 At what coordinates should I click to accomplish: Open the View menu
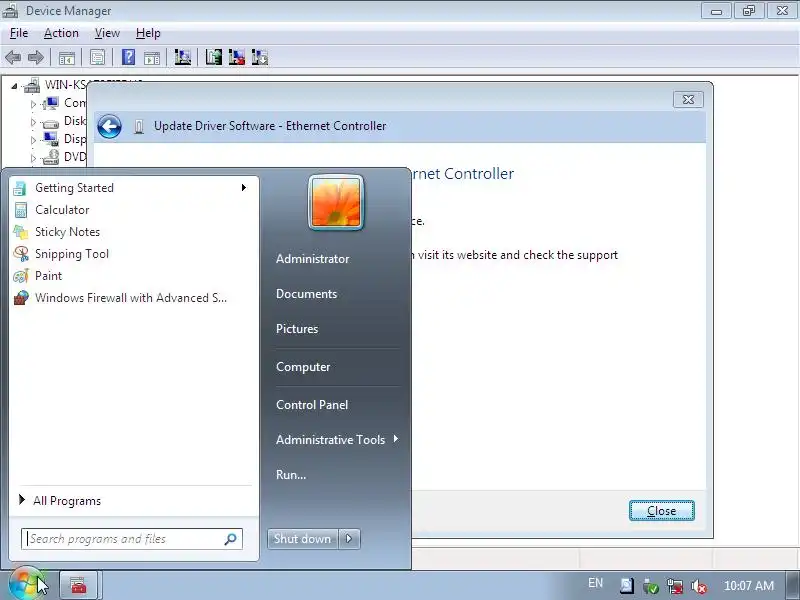click(107, 33)
